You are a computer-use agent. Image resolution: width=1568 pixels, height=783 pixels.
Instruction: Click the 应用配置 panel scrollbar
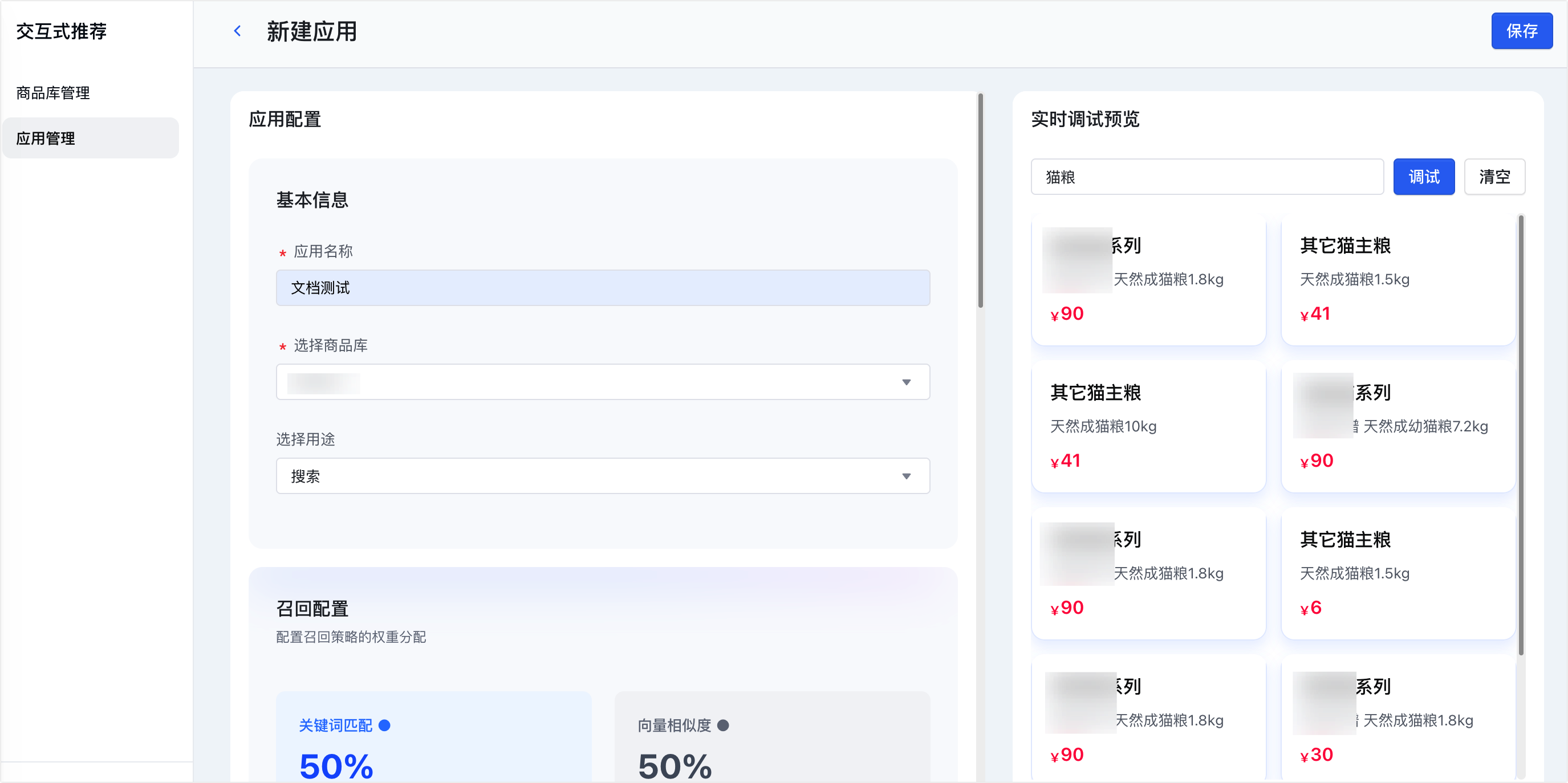[x=980, y=201]
